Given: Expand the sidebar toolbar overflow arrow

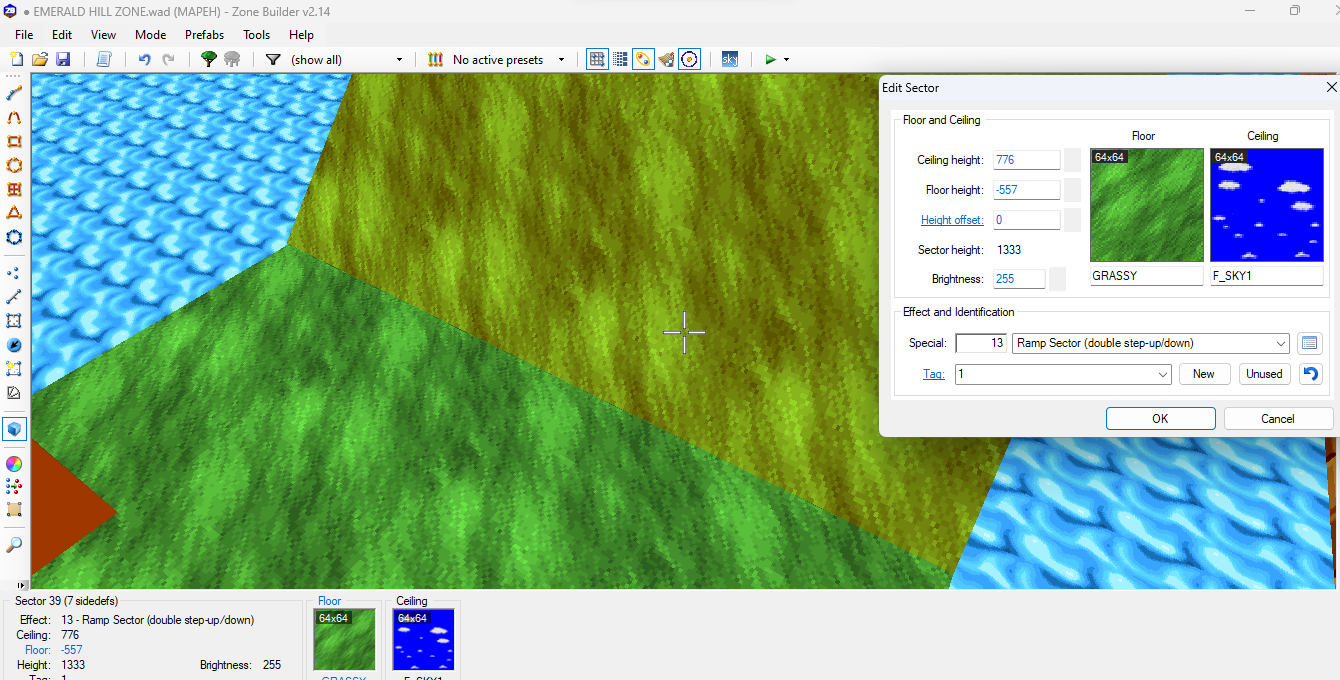Looking at the screenshot, I should (22, 584).
